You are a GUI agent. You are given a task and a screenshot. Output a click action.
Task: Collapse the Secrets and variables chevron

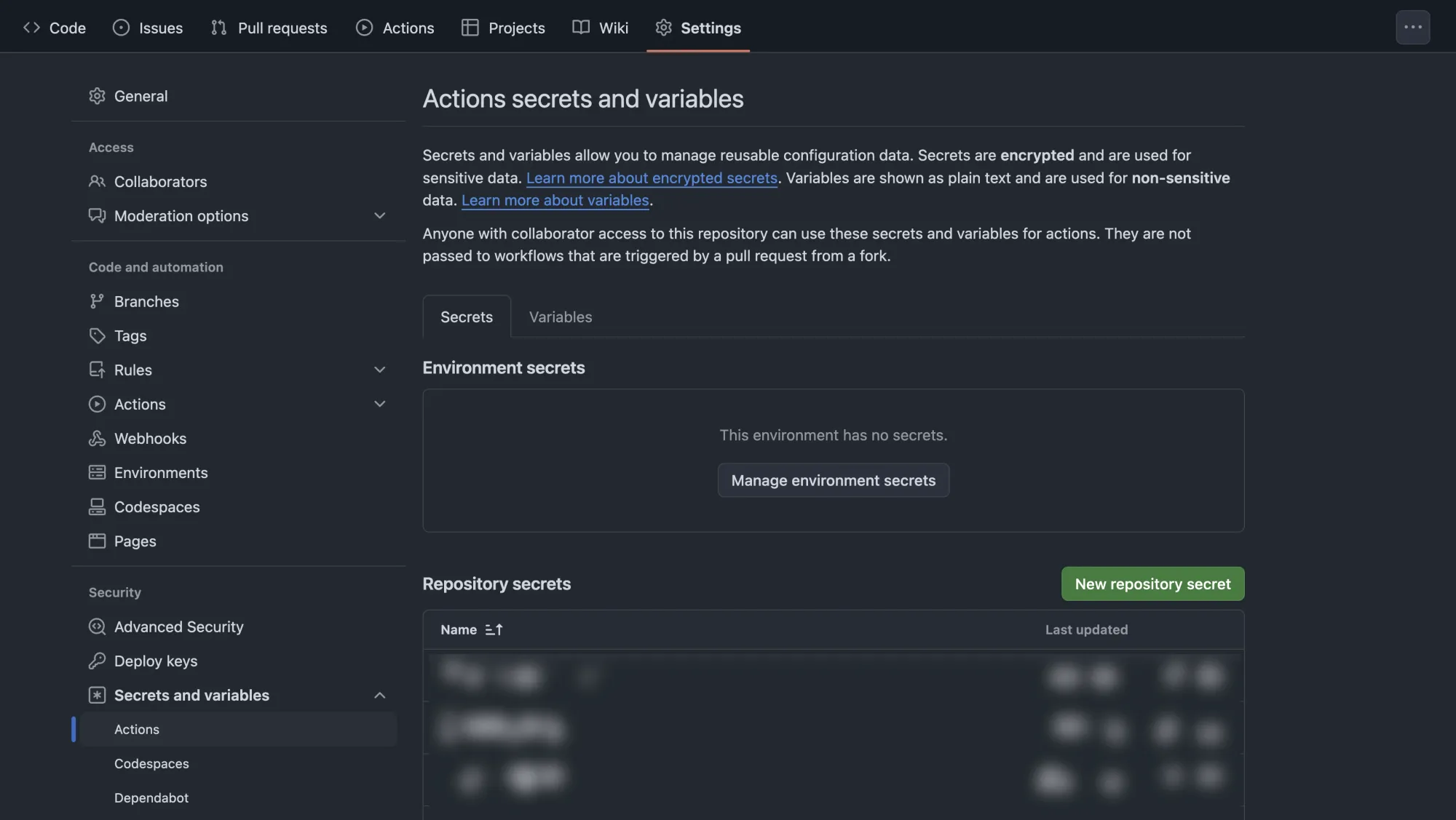pos(379,695)
